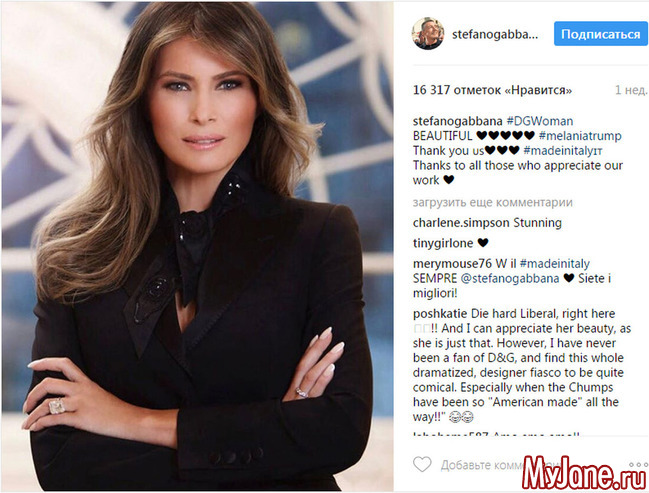Click the main portrait photo
Screen dimensions: 649x493
tap(197, 246)
